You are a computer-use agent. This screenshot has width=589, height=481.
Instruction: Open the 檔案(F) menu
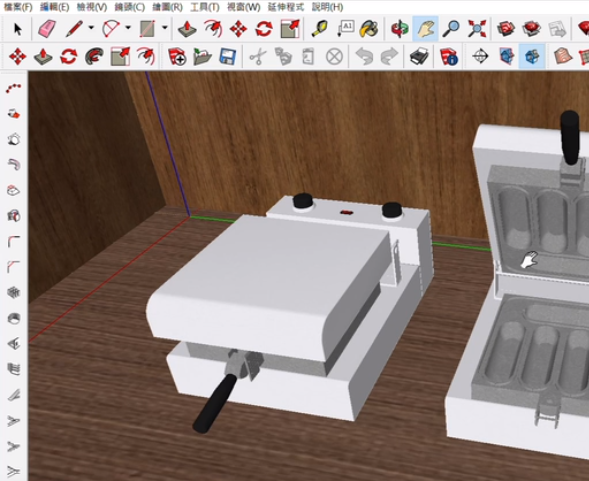pos(18,7)
